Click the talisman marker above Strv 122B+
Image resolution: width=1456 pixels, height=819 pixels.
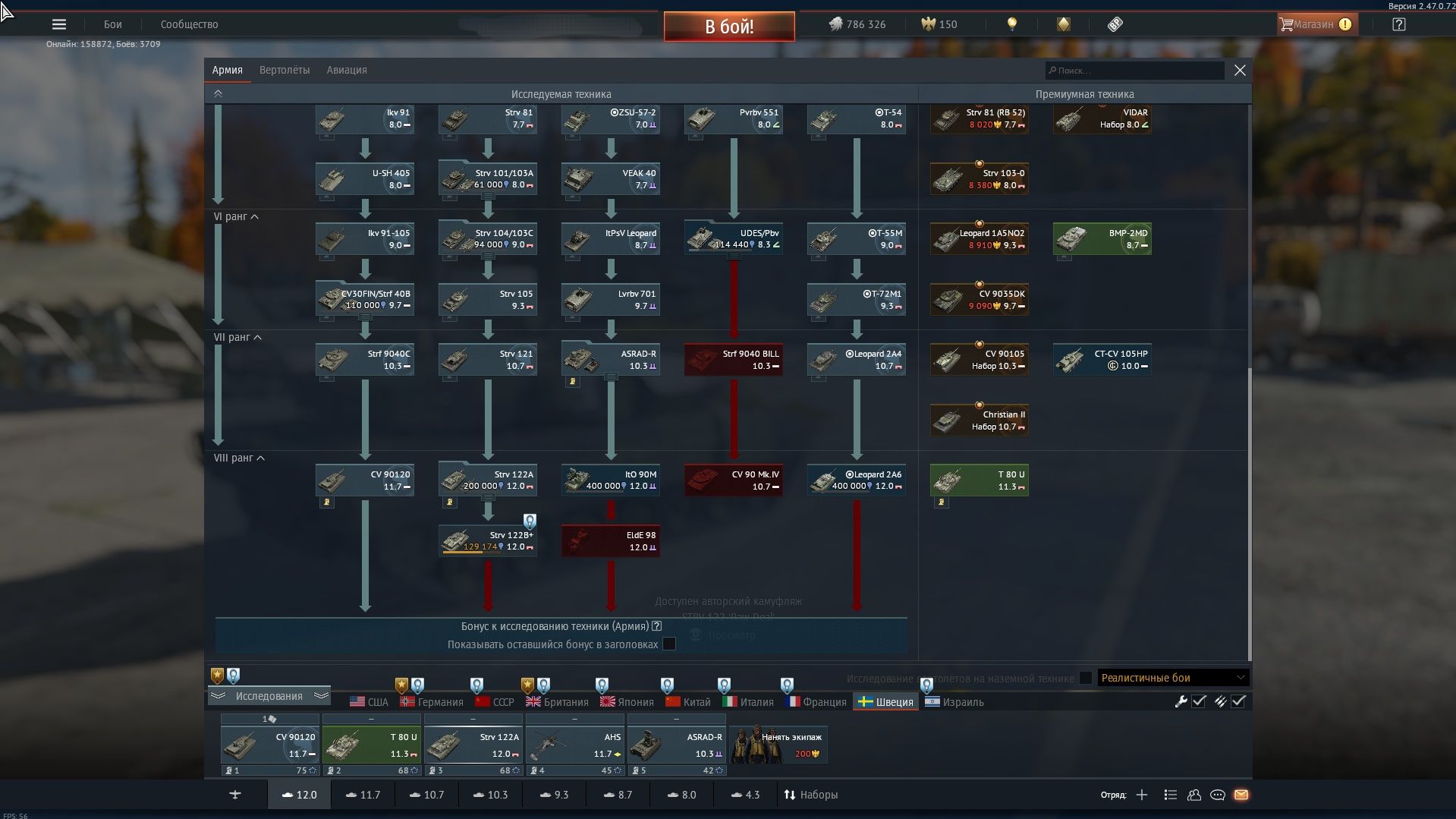coord(530,521)
